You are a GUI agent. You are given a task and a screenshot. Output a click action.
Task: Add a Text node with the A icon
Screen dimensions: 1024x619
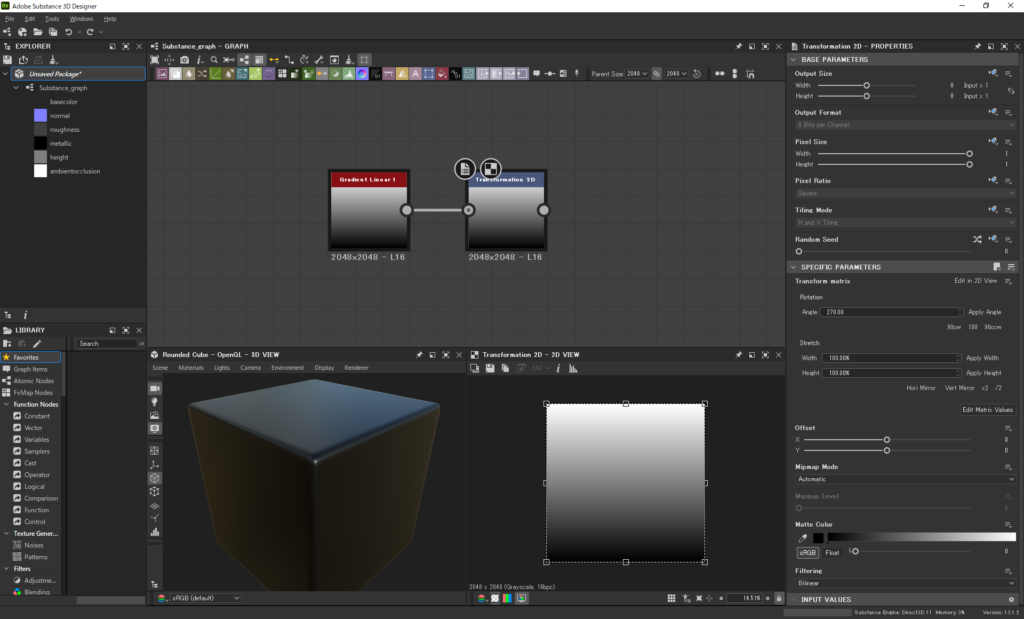click(415, 74)
